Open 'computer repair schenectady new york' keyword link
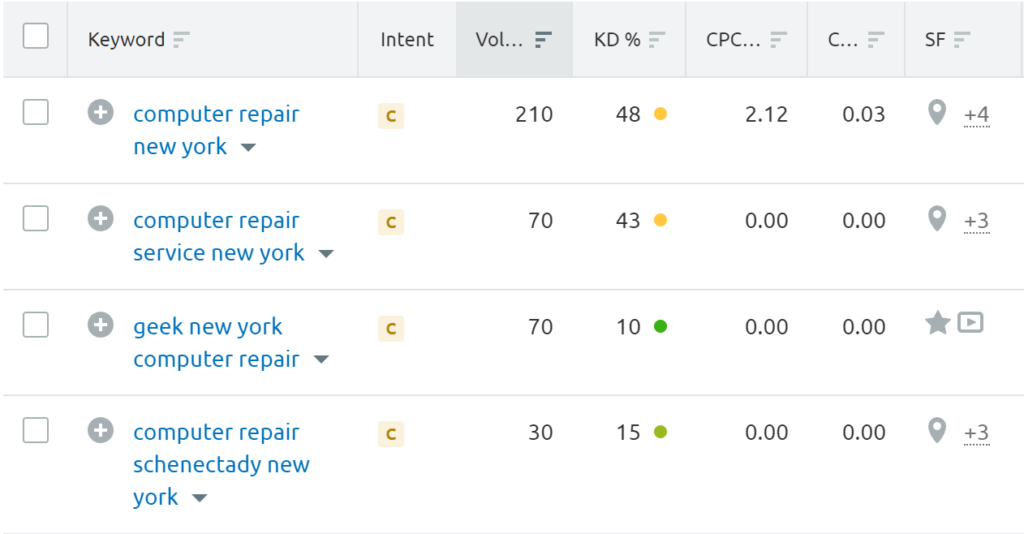This screenshot has height=534, width=1024. (221, 464)
